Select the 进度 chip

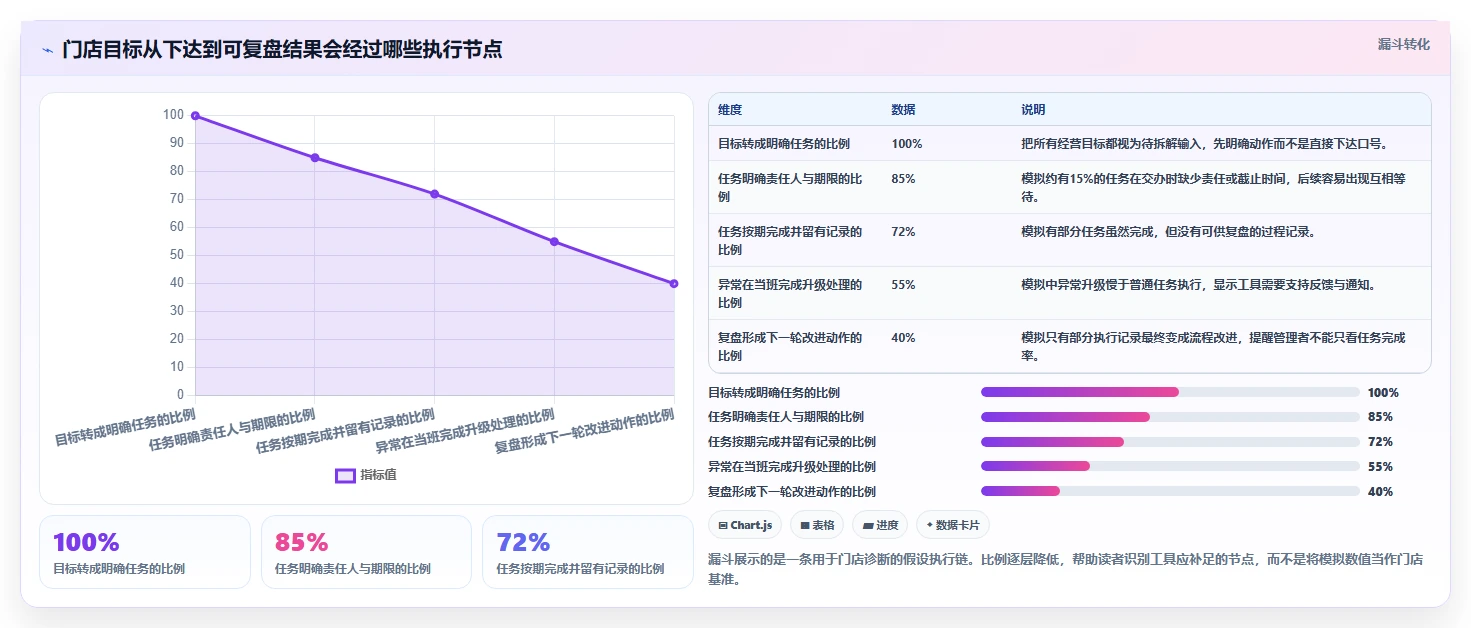coord(880,525)
